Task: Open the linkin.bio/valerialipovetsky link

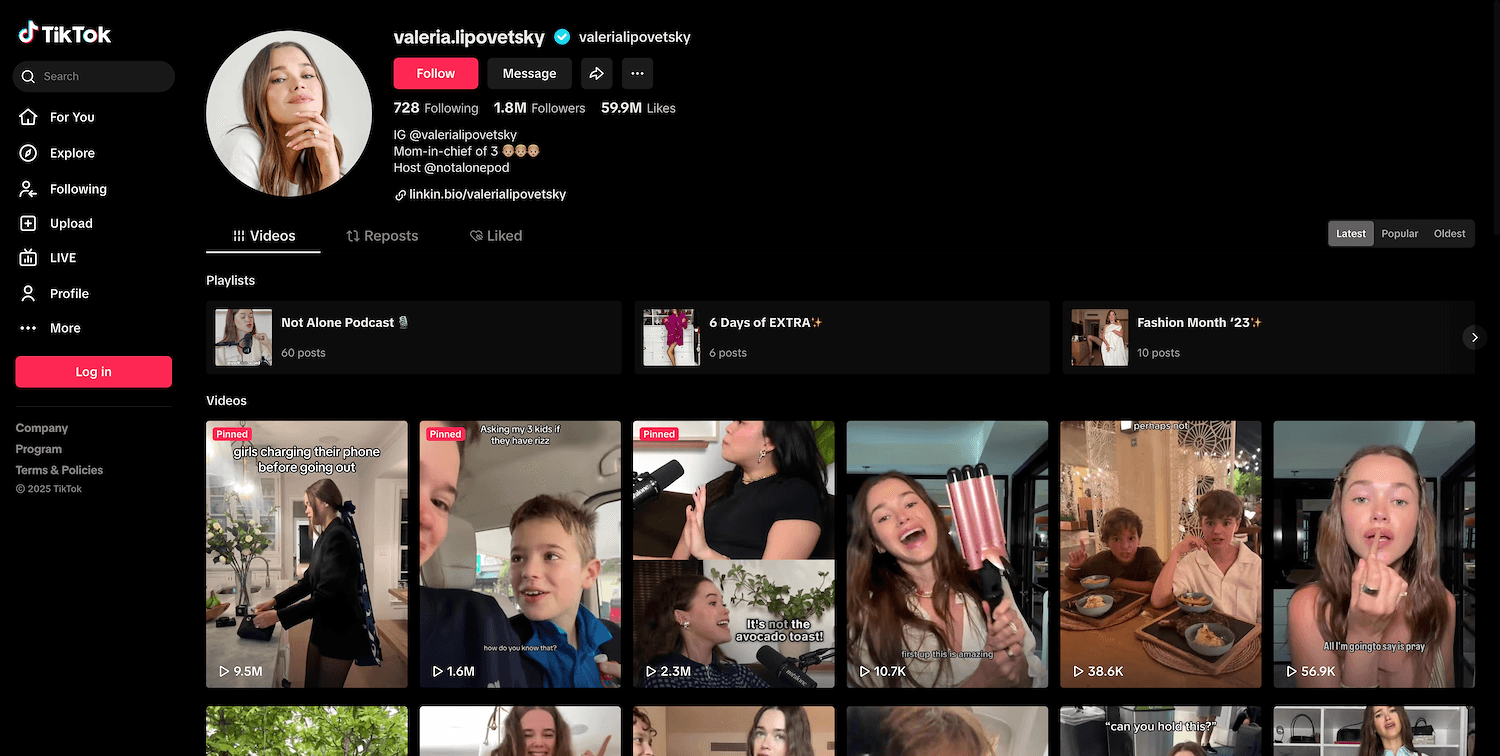Action: click(x=487, y=195)
